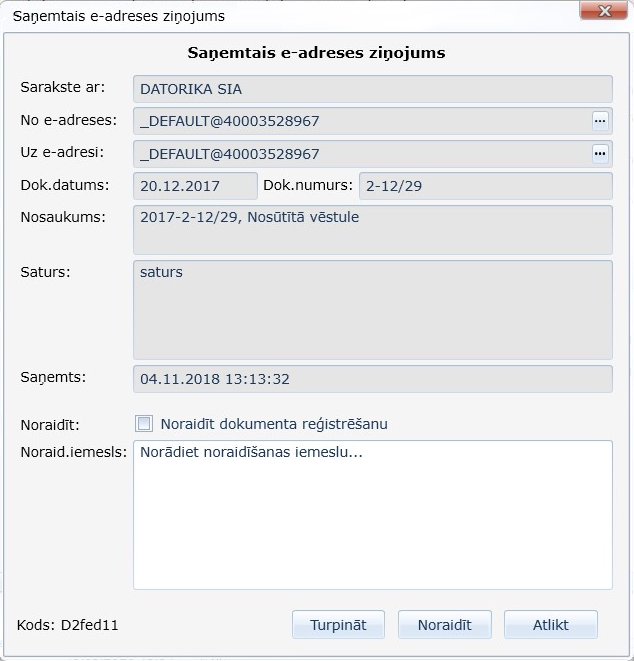Close the Saņemtais e-adreses ziņojums dialog
The image size is (634, 661).
click(x=604, y=12)
